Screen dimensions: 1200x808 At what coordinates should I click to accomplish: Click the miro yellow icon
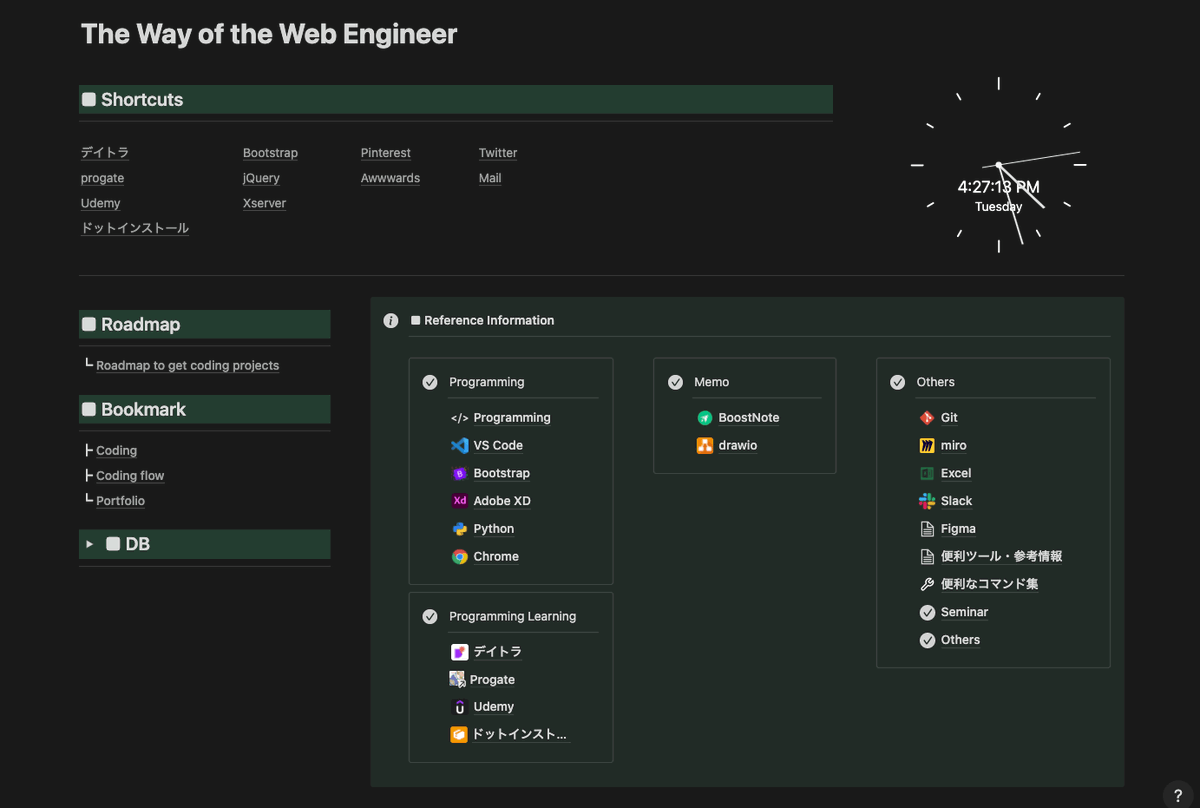point(927,446)
